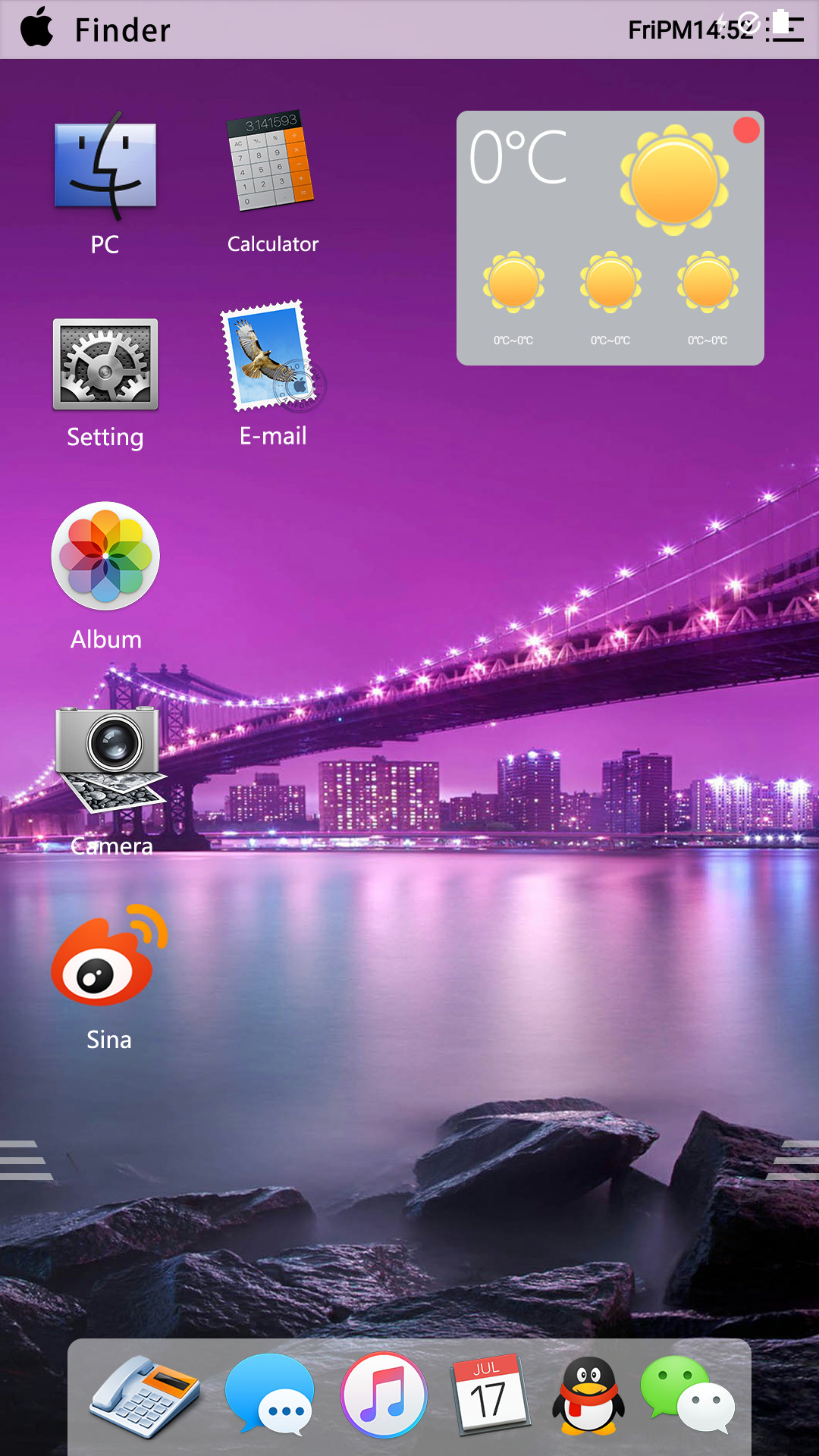Launch the Camera app
This screenshot has height=1456, width=819.
click(111, 759)
